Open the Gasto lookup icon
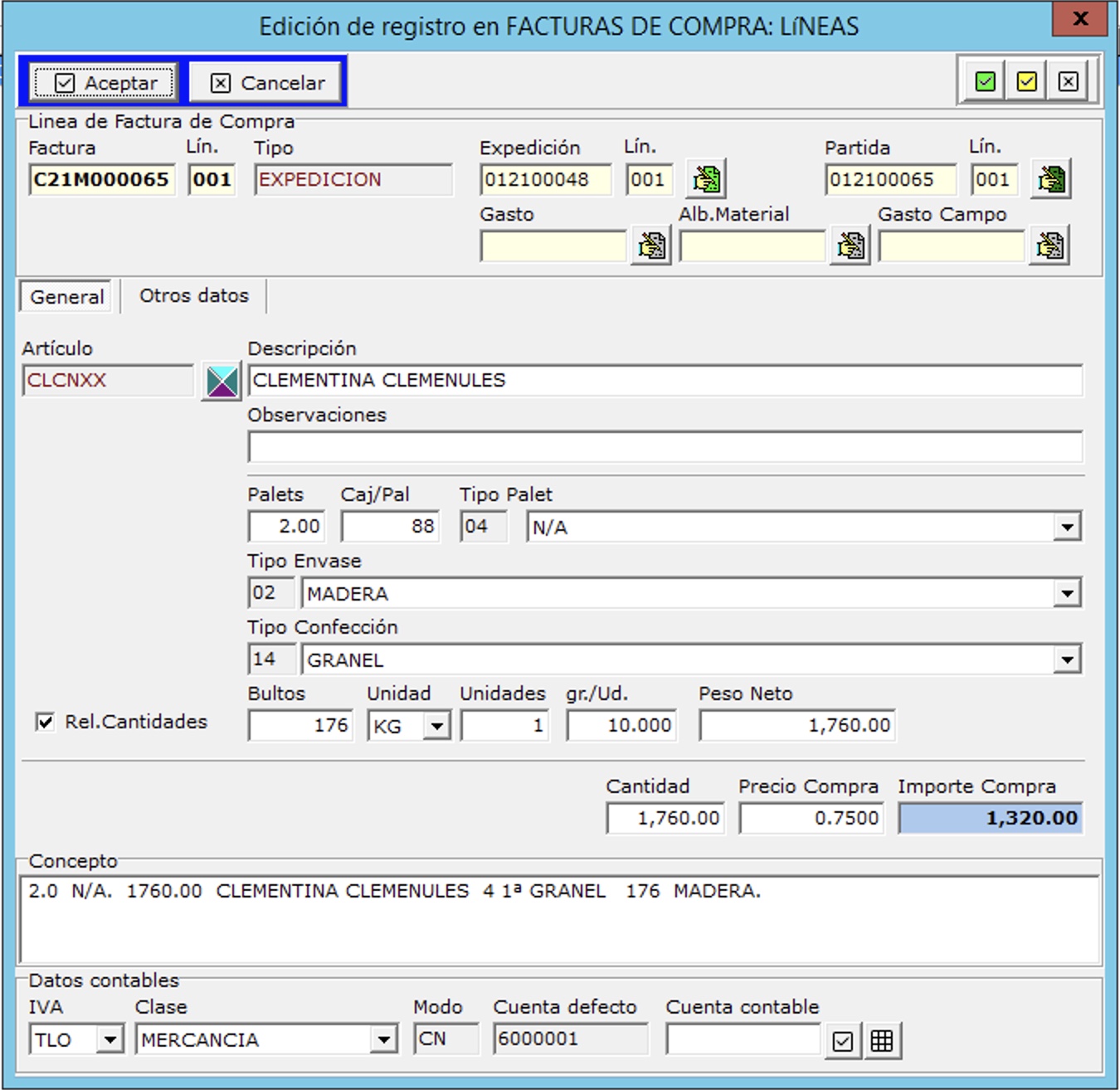The height and width of the screenshot is (1090, 1120). (651, 246)
